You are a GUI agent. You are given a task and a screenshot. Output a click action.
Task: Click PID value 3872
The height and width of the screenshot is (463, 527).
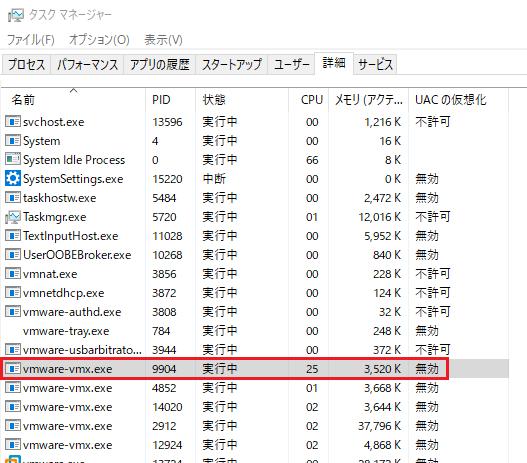coord(164,293)
